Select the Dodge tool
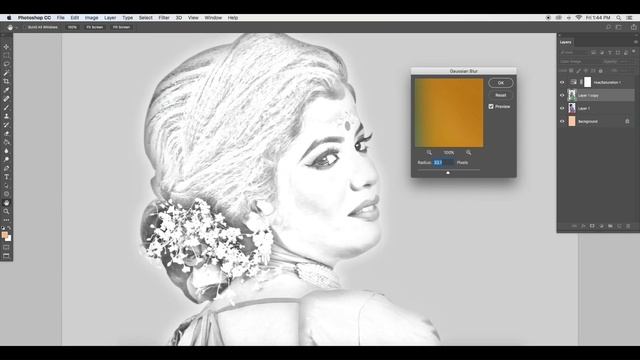This screenshot has height=360, width=640. click(6, 160)
